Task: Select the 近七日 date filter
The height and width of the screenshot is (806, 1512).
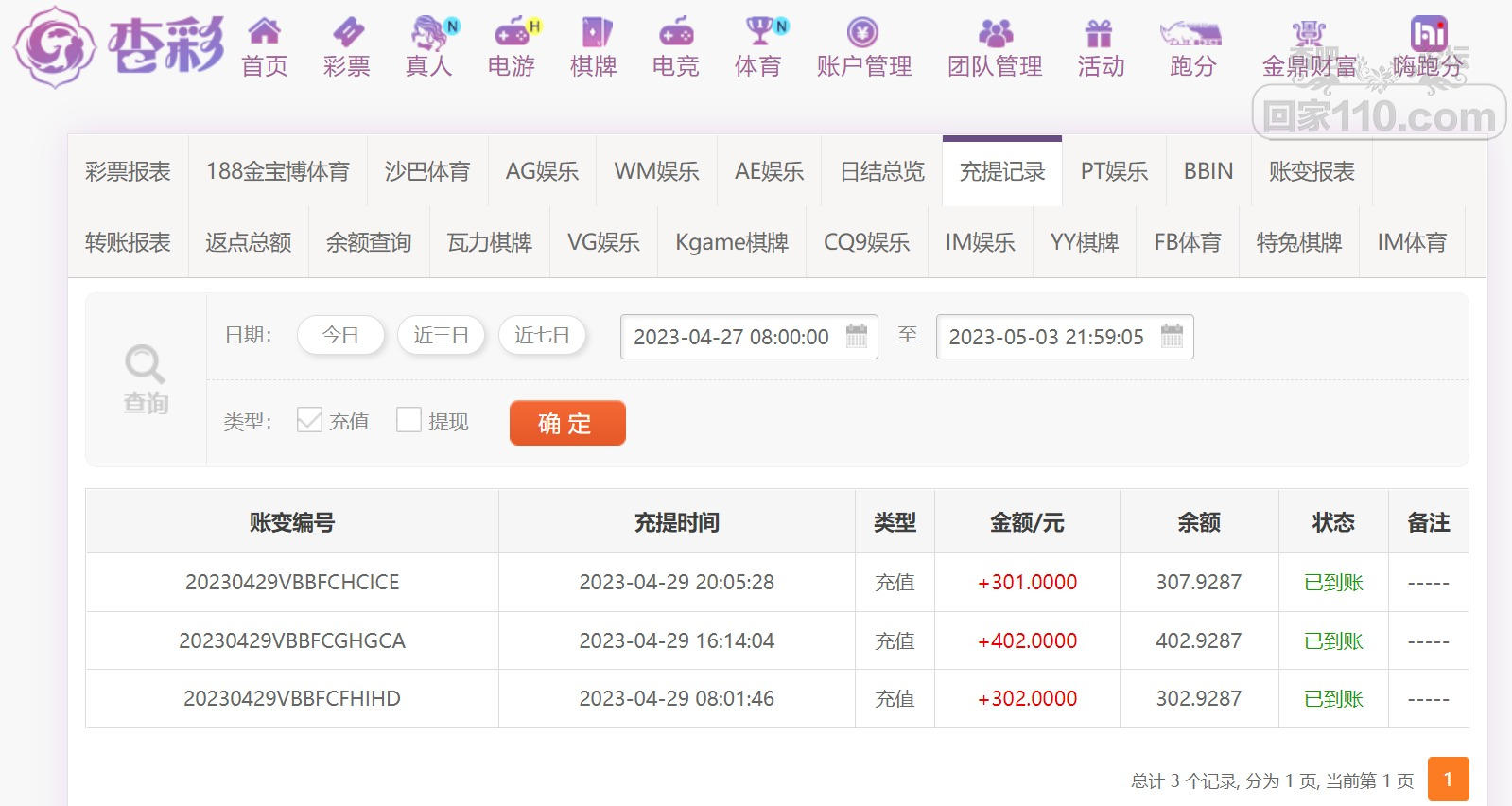Action: 543,335
